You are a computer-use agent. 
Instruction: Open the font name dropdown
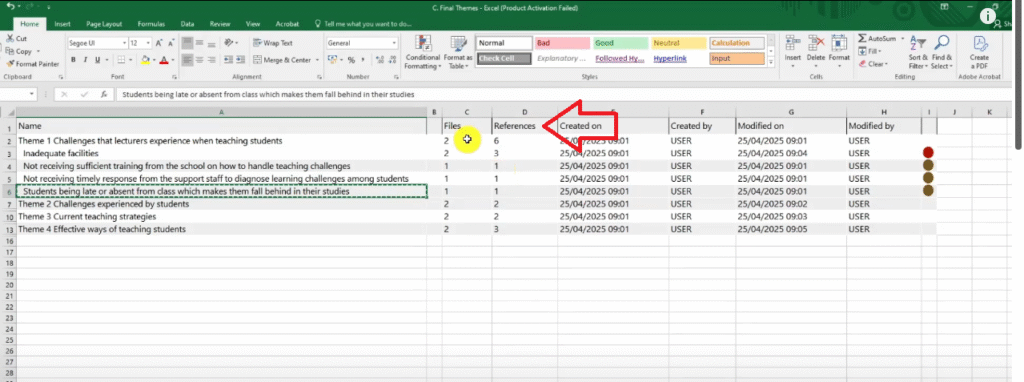tap(124, 43)
